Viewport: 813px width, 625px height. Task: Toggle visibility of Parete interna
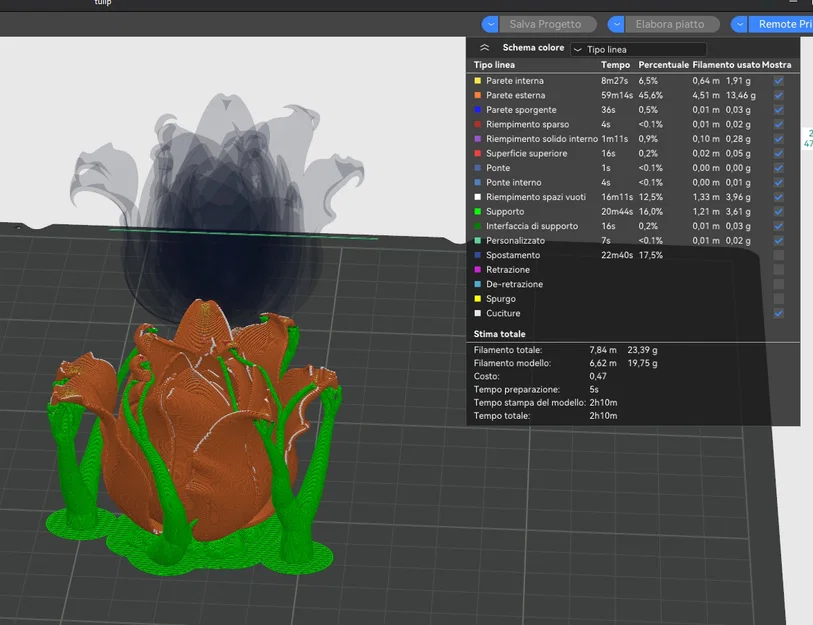tap(778, 81)
